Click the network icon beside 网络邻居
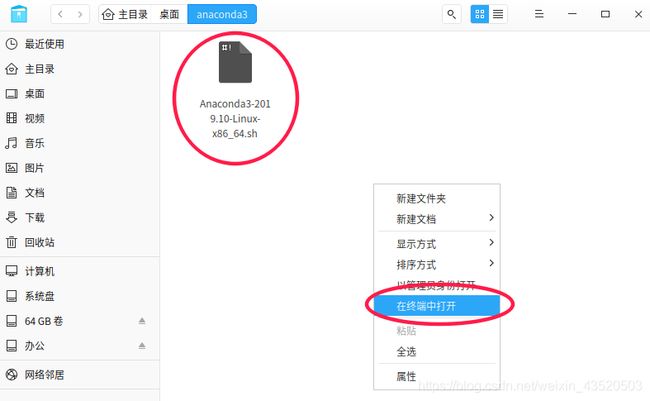This screenshot has height=401, width=650. pos(12,375)
